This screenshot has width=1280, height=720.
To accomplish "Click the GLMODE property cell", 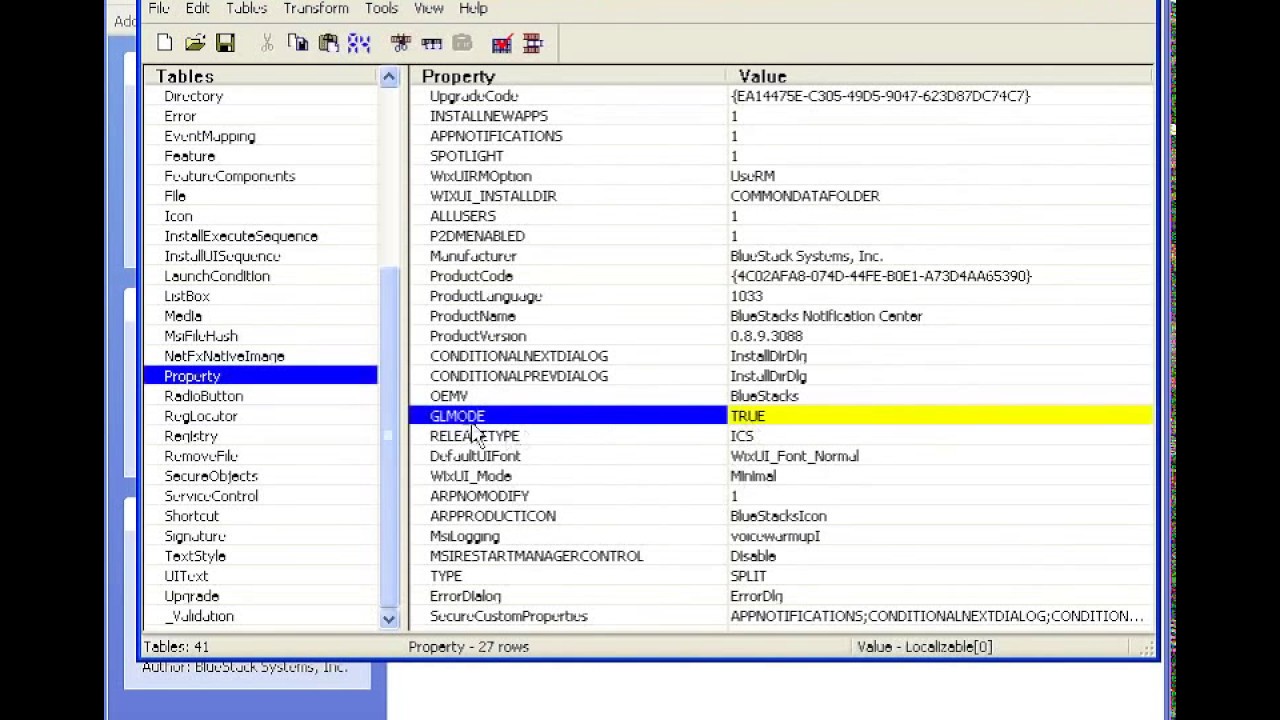I will (x=567, y=416).
